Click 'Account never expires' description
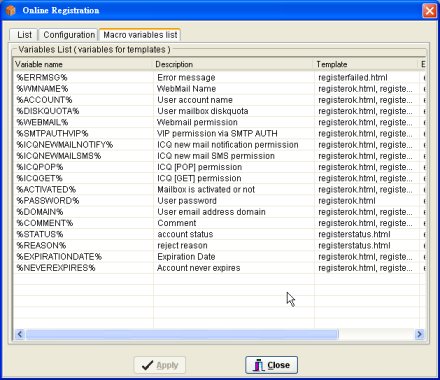This screenshot has height=380, width=440. pos(198,268)
